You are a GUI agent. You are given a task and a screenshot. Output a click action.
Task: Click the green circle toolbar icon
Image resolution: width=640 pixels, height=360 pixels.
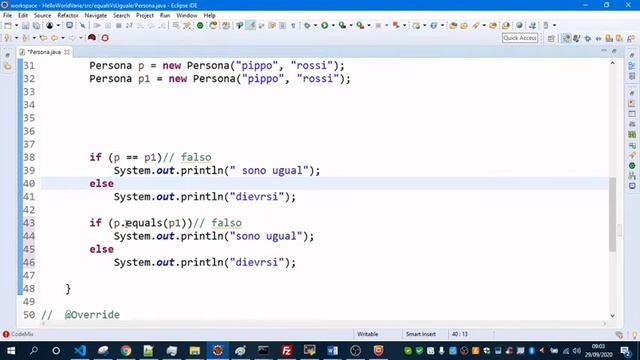point(200,25)
